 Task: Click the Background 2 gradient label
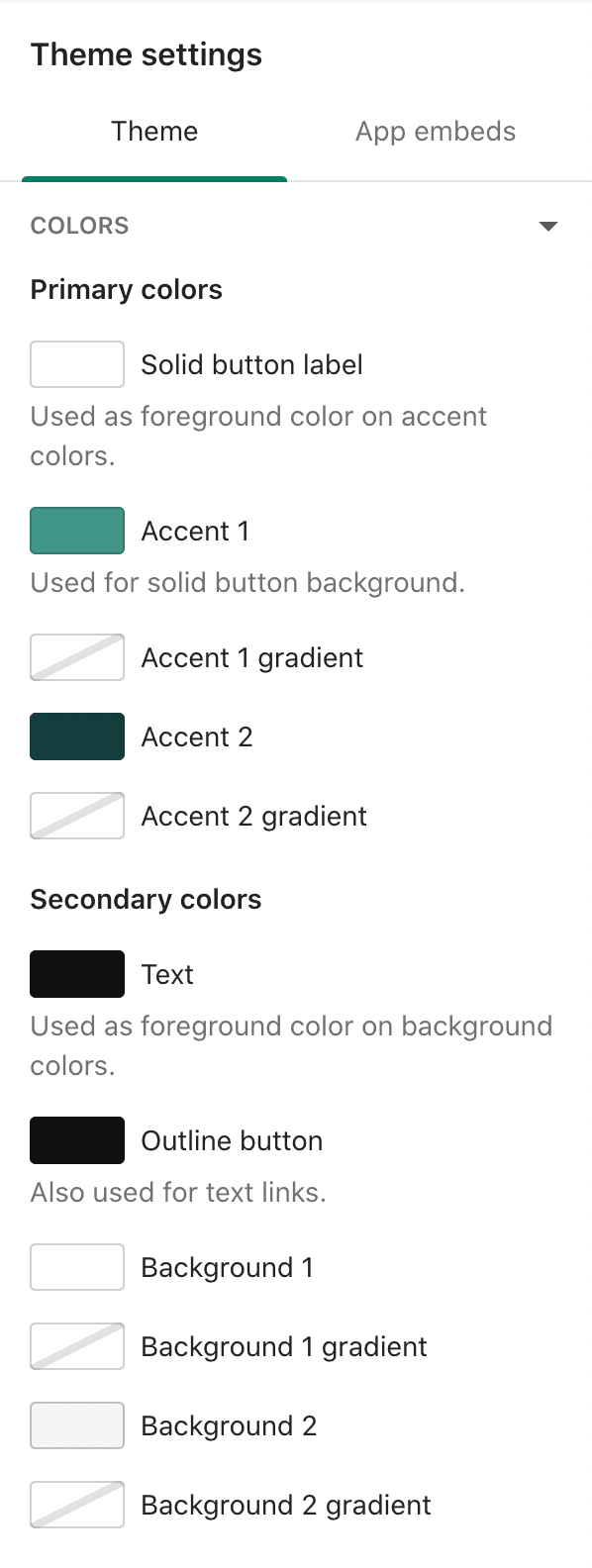286,1506
